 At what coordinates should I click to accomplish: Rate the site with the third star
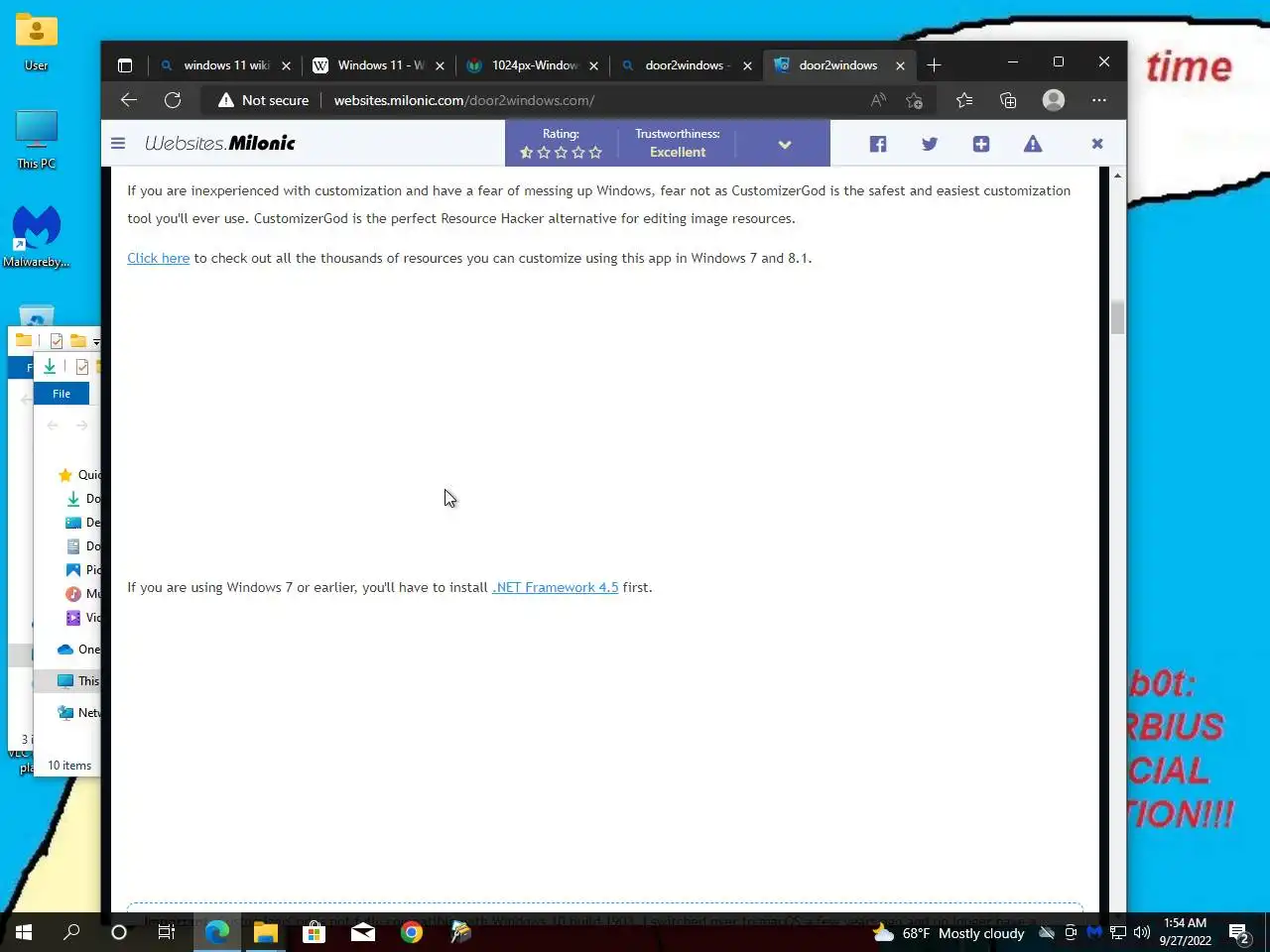point(562,153)
